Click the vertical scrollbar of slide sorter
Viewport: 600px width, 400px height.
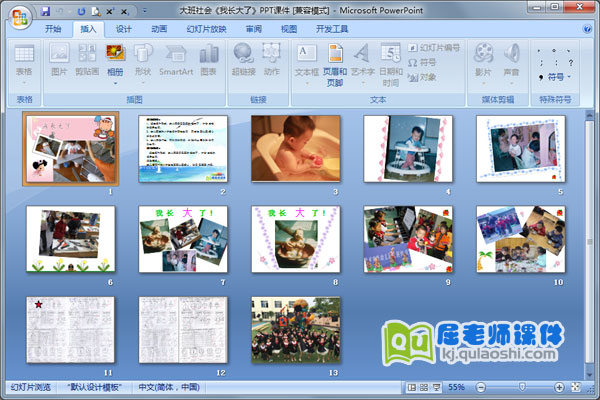coord(589,242)
